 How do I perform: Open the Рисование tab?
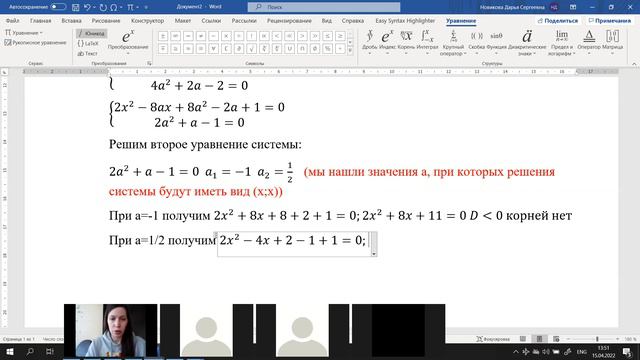pos(106,20)
